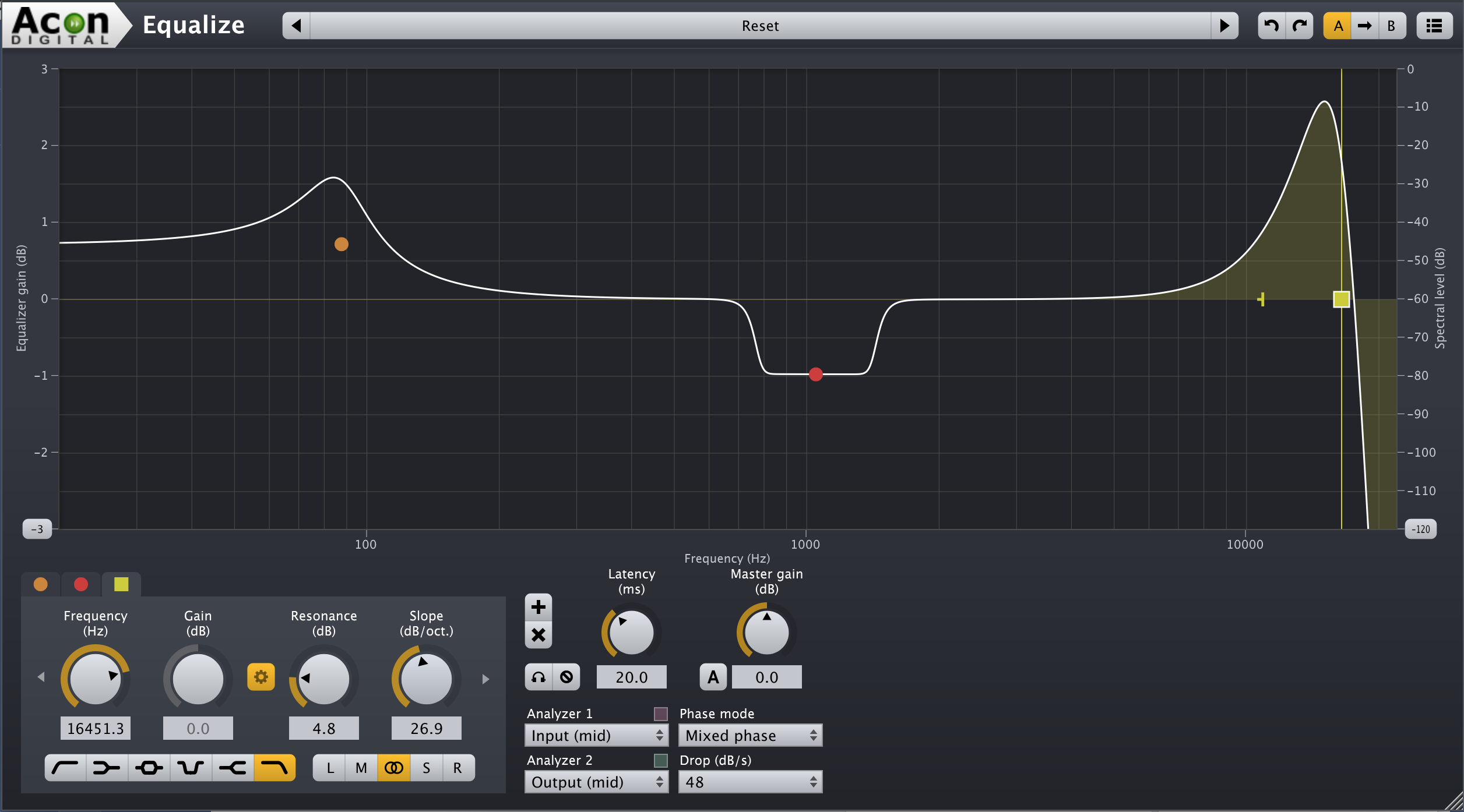Open the Drop (dB/s) dropdown
The width and height of the screenshot is (1464, 812).
point(750,782)
